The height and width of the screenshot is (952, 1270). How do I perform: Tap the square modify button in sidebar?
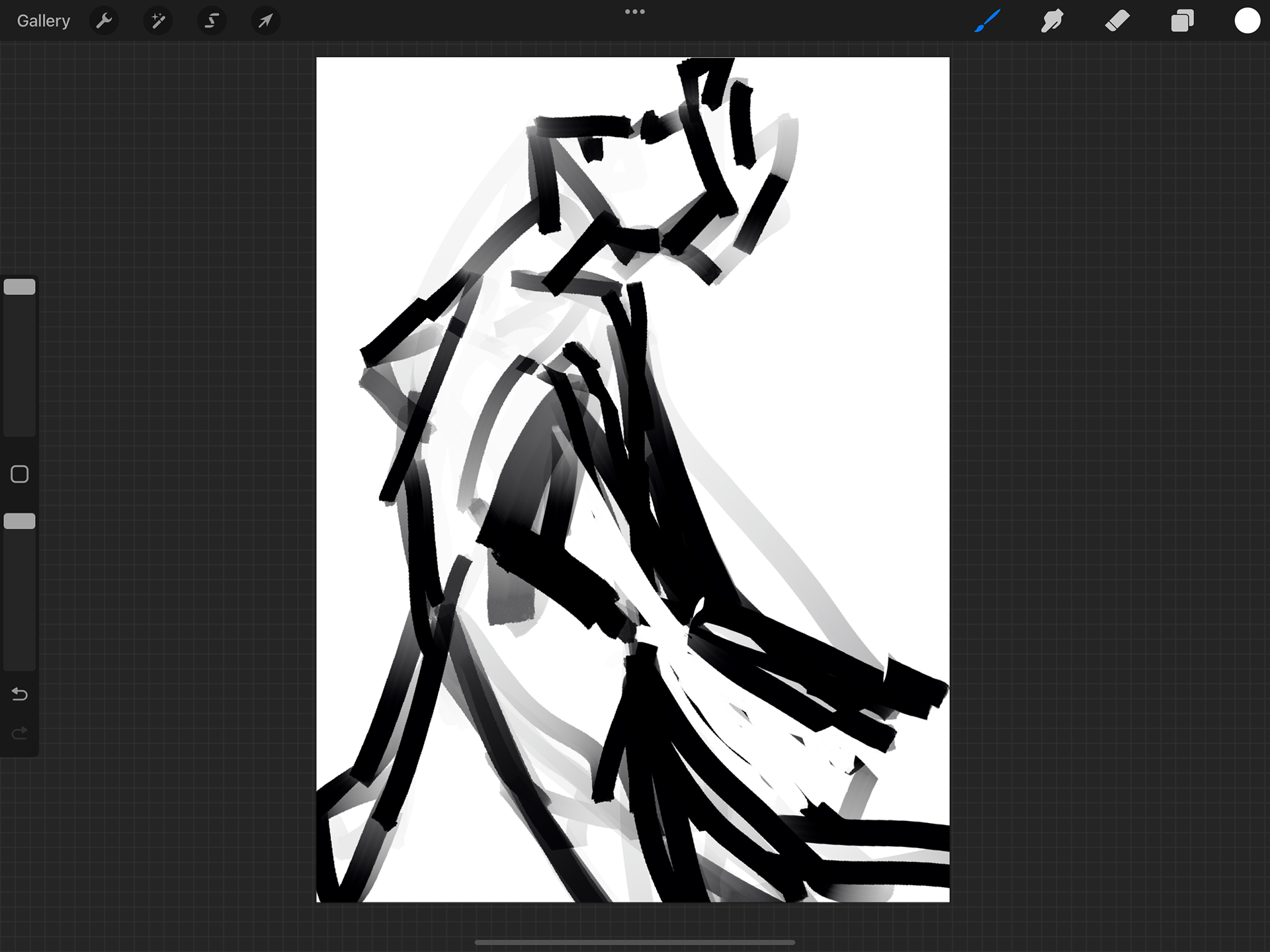coord(20,474)
